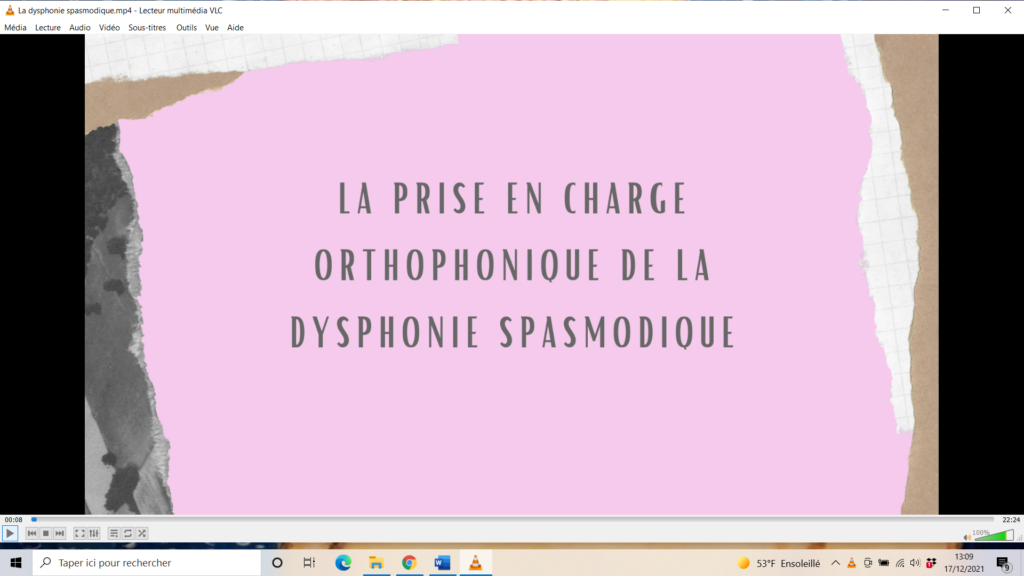Show the playlist panel
The width and height of the screenshot is (1024, 576).
click(x=114, y=534)
